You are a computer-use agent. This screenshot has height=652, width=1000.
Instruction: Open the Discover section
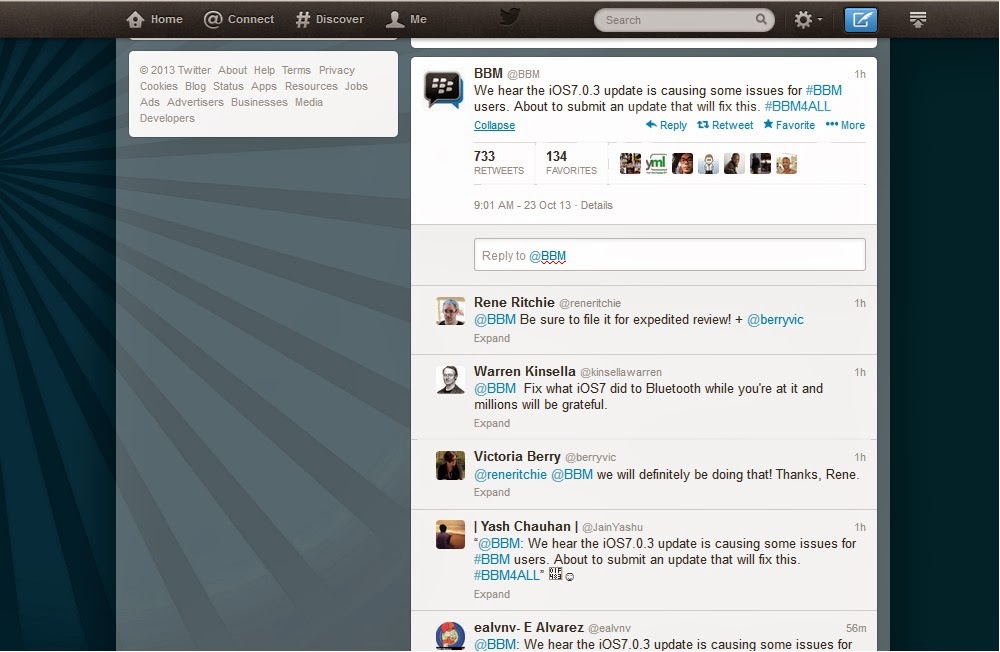(x=330, y=19)
